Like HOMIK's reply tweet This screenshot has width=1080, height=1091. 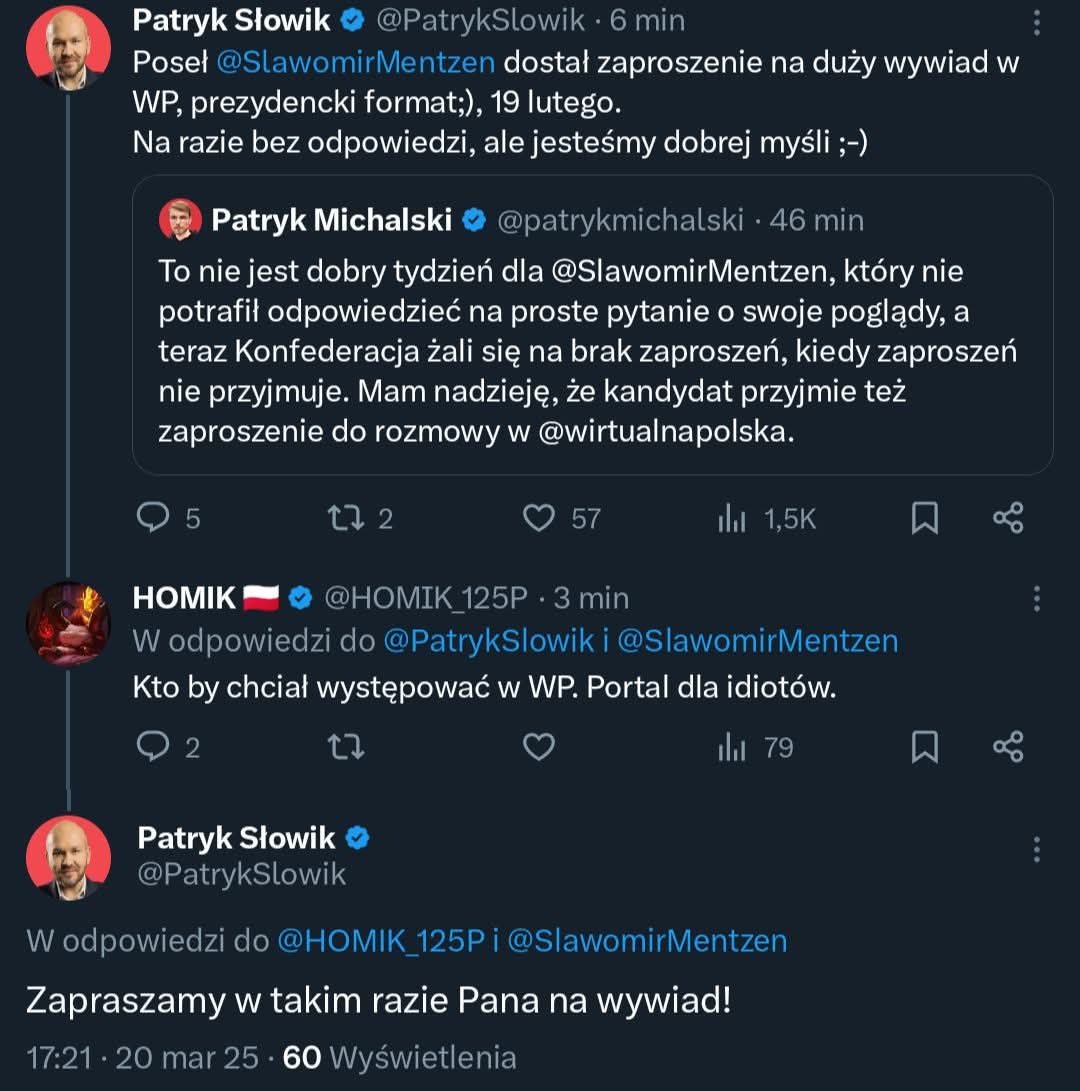540,747
